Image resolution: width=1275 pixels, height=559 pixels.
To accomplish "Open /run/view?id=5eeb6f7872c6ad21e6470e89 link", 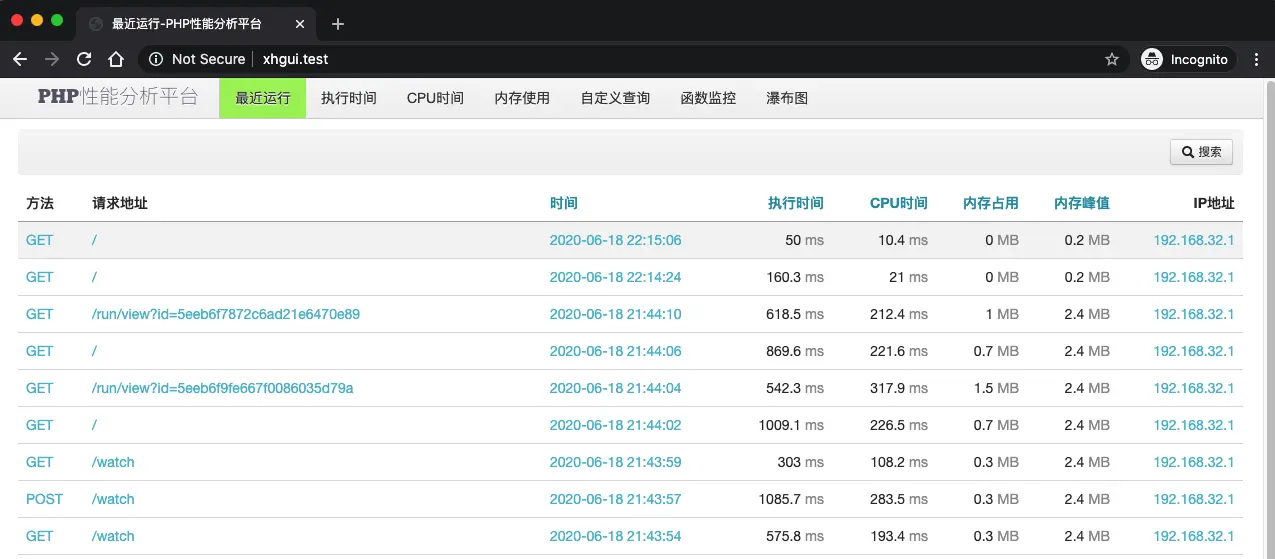I will coord(226,314).
